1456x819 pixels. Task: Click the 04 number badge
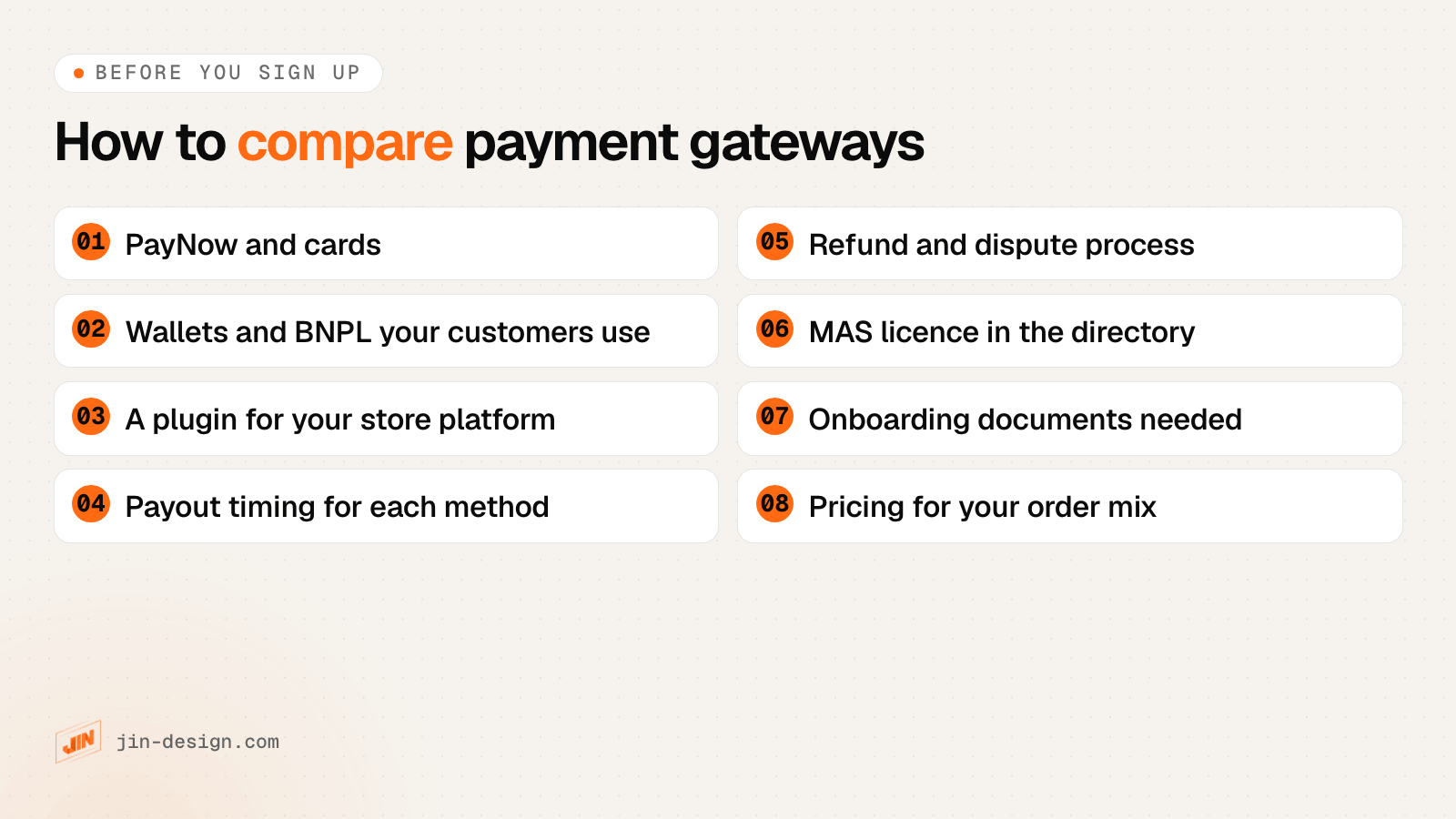coord(91,504)
